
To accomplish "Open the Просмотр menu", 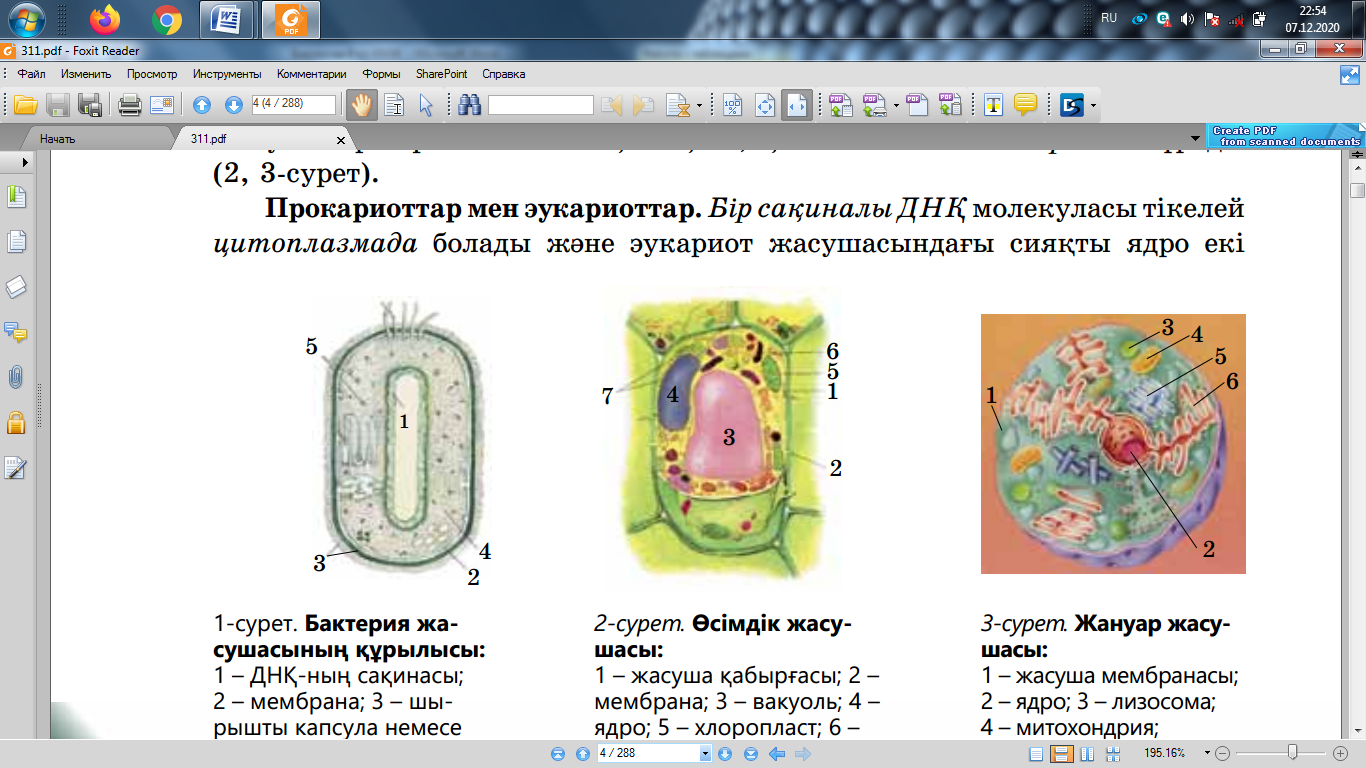I will pos(152,74).
